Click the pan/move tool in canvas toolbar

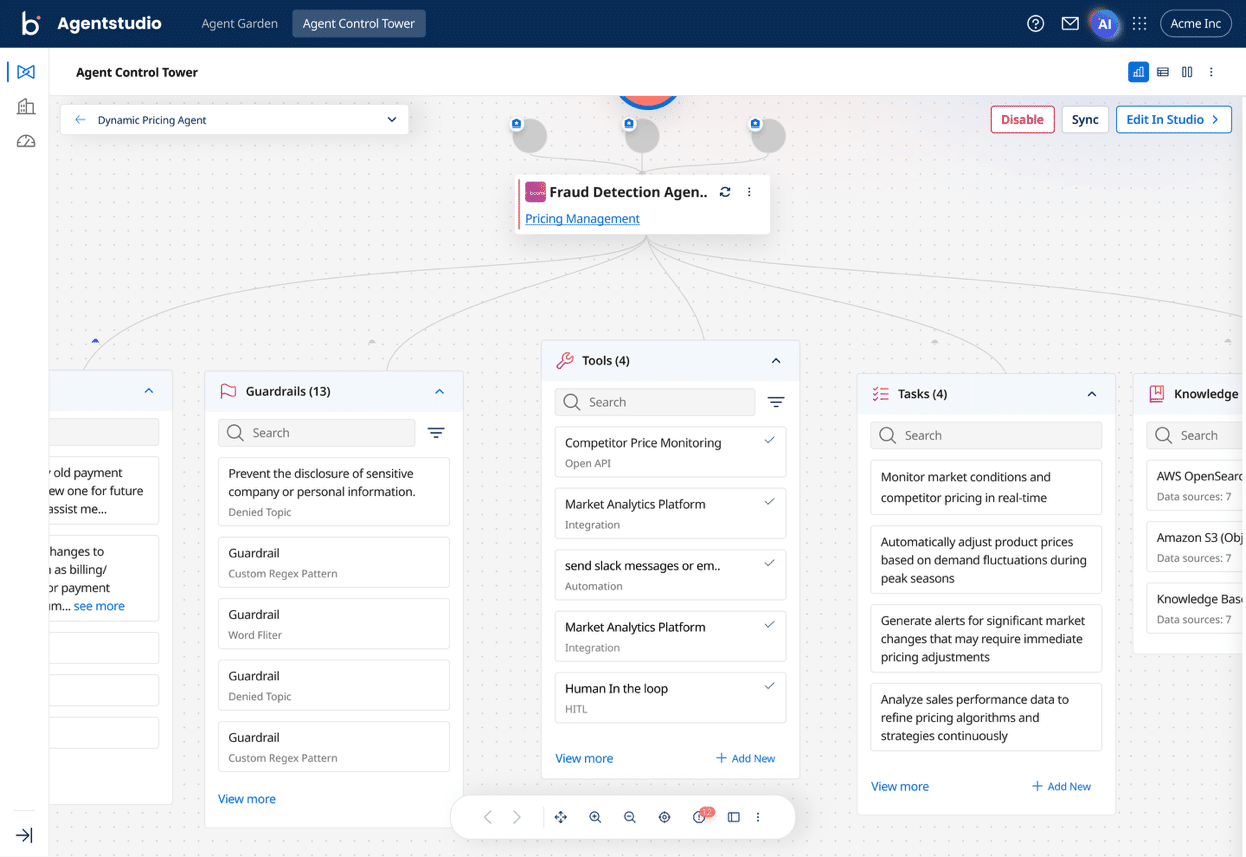coord(561,817)
